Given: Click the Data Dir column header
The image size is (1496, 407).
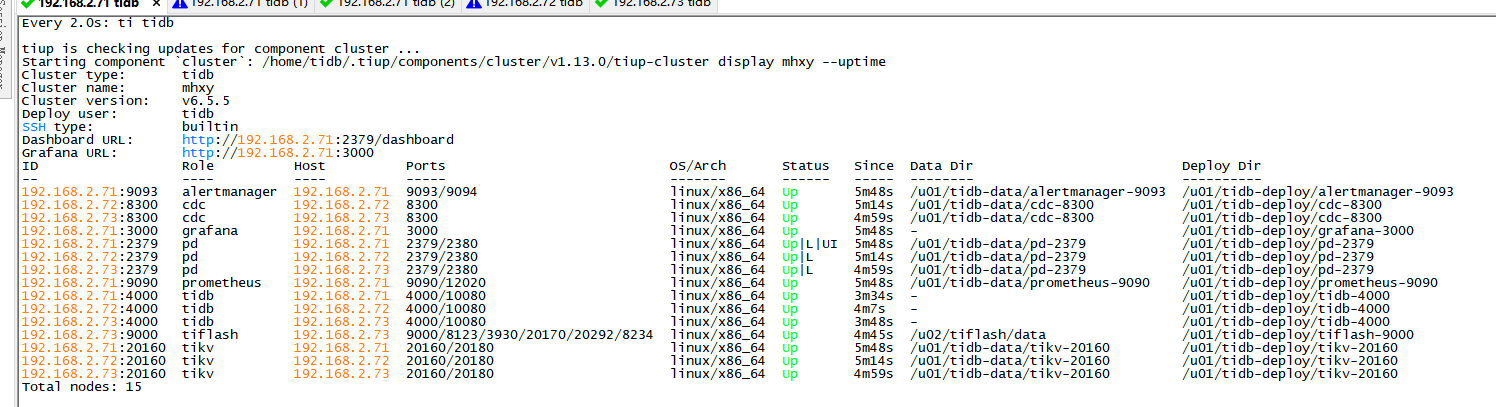Looking at the screenshot, I should (x=942, y=166).
